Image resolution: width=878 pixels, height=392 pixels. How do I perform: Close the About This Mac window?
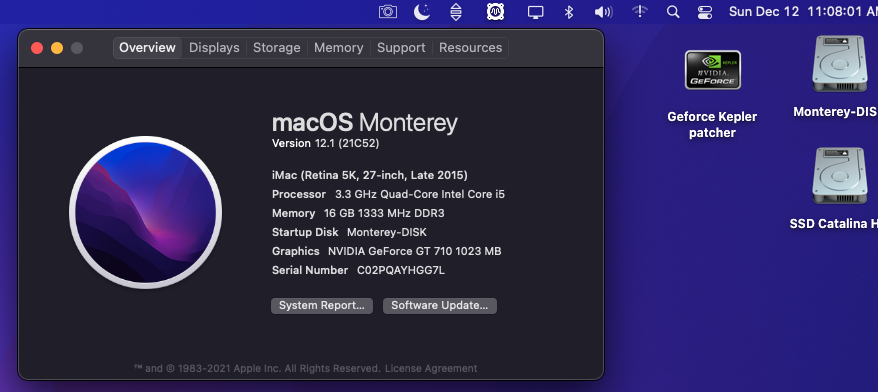click(37, 48)
